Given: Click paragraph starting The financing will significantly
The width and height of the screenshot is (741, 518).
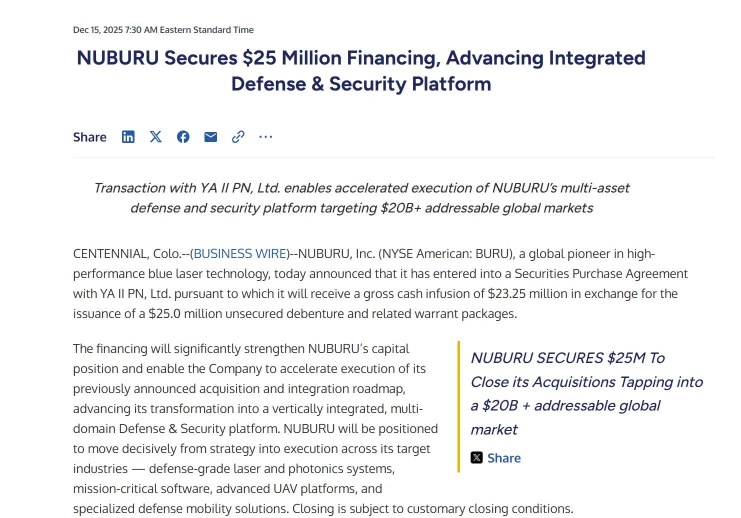Looking at the screenshot, I should tap(255, 428).
